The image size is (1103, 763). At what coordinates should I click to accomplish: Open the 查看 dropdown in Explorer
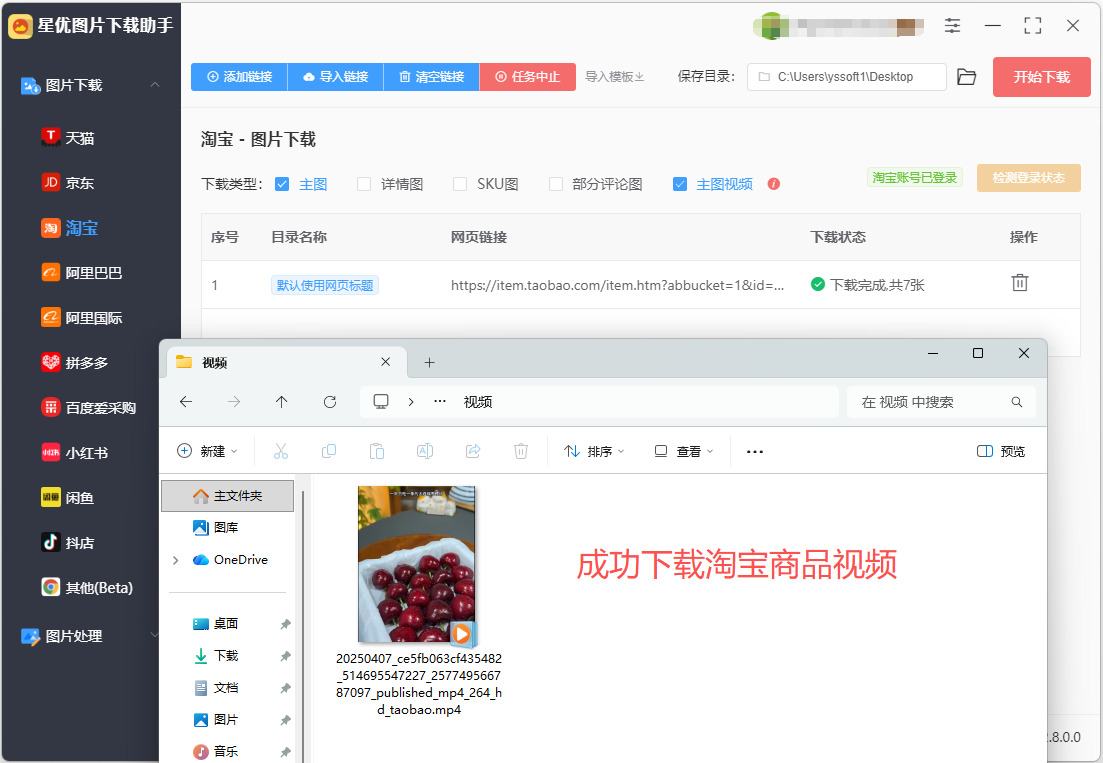[684, 451]
